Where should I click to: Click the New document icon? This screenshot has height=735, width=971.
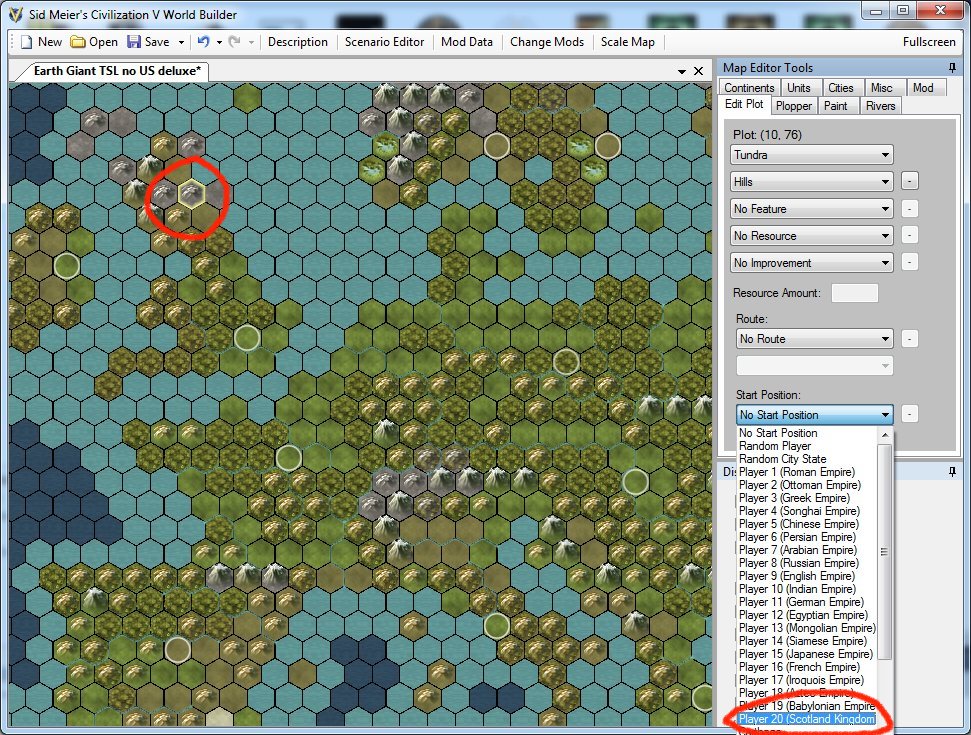(x=27, y=42)
